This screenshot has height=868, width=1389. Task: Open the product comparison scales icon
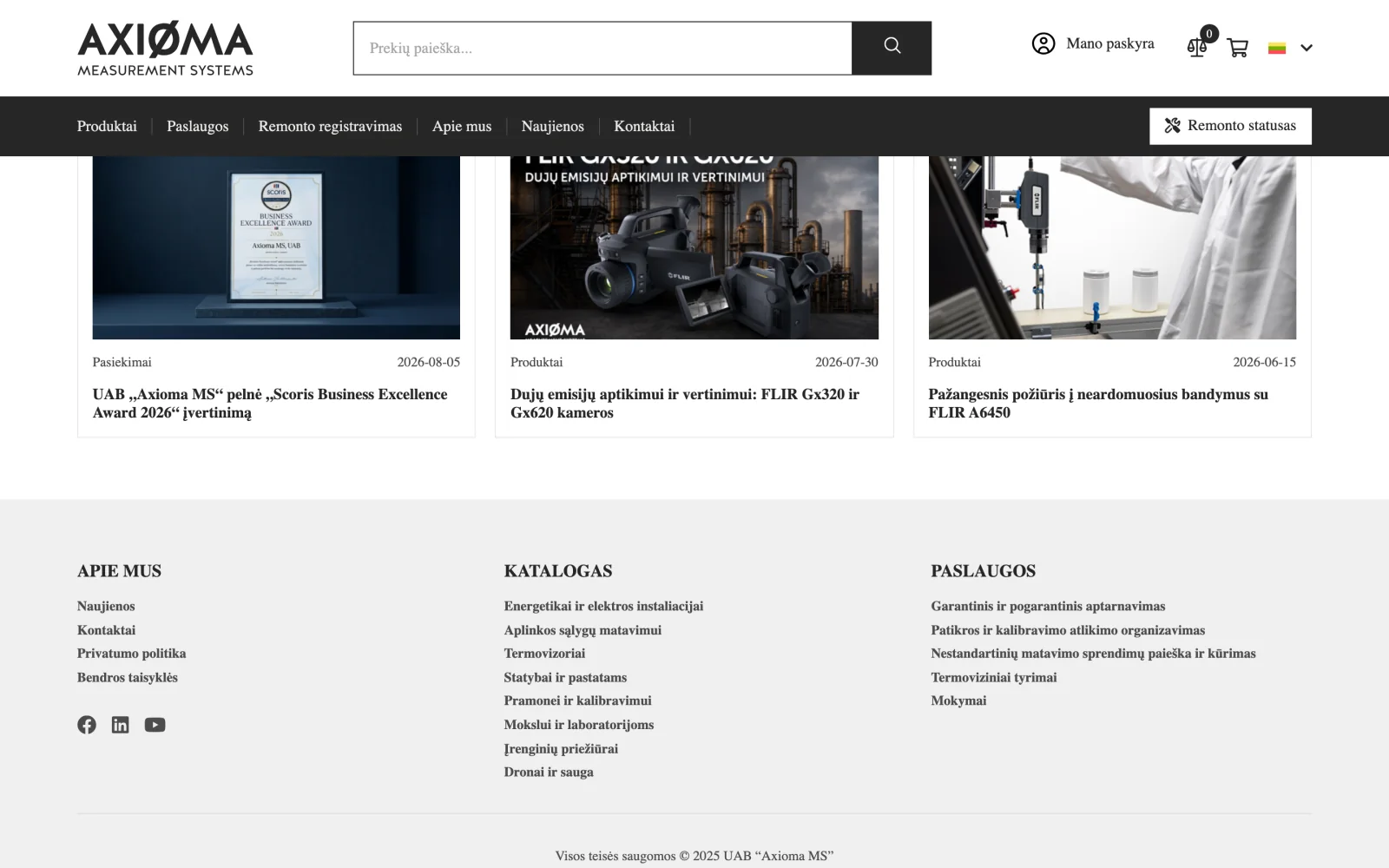point(1197,47)
